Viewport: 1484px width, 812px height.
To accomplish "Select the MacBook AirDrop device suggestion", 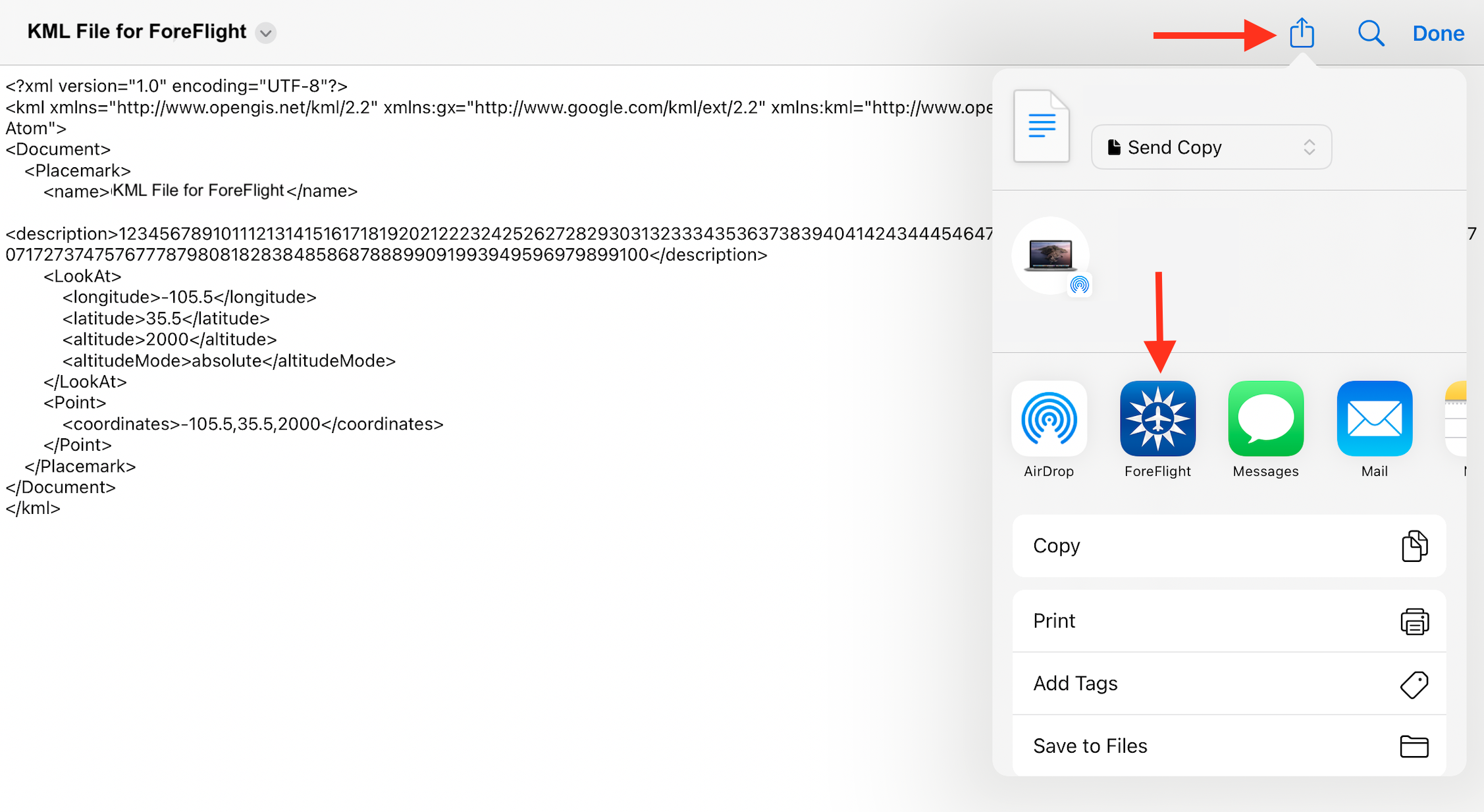I will (x=1051, y=256).
